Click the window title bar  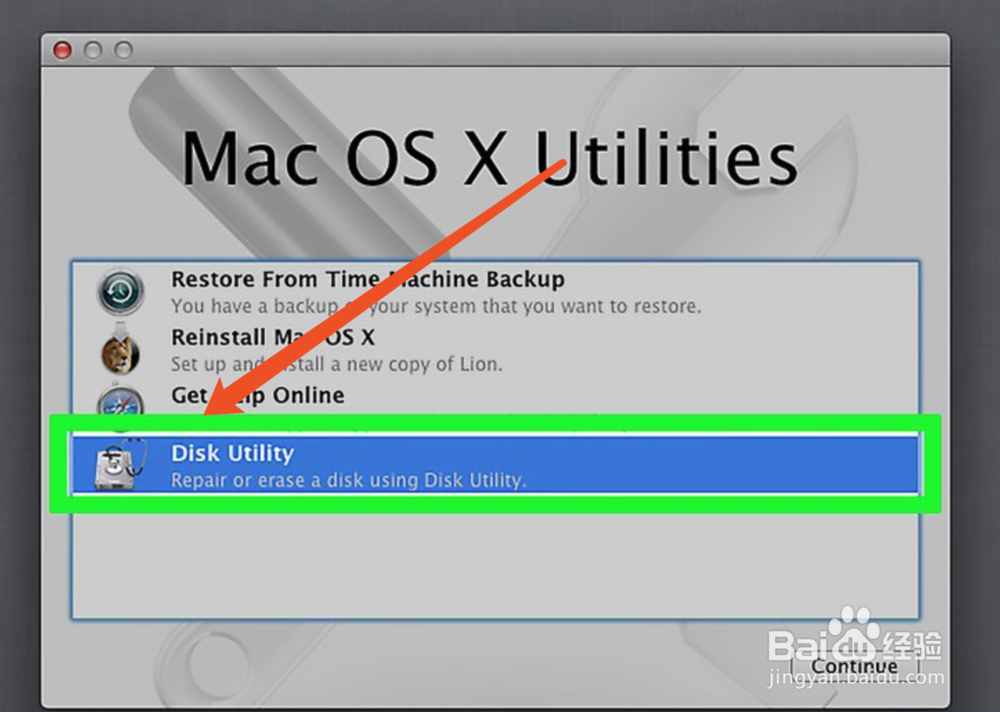pos(495,50)
